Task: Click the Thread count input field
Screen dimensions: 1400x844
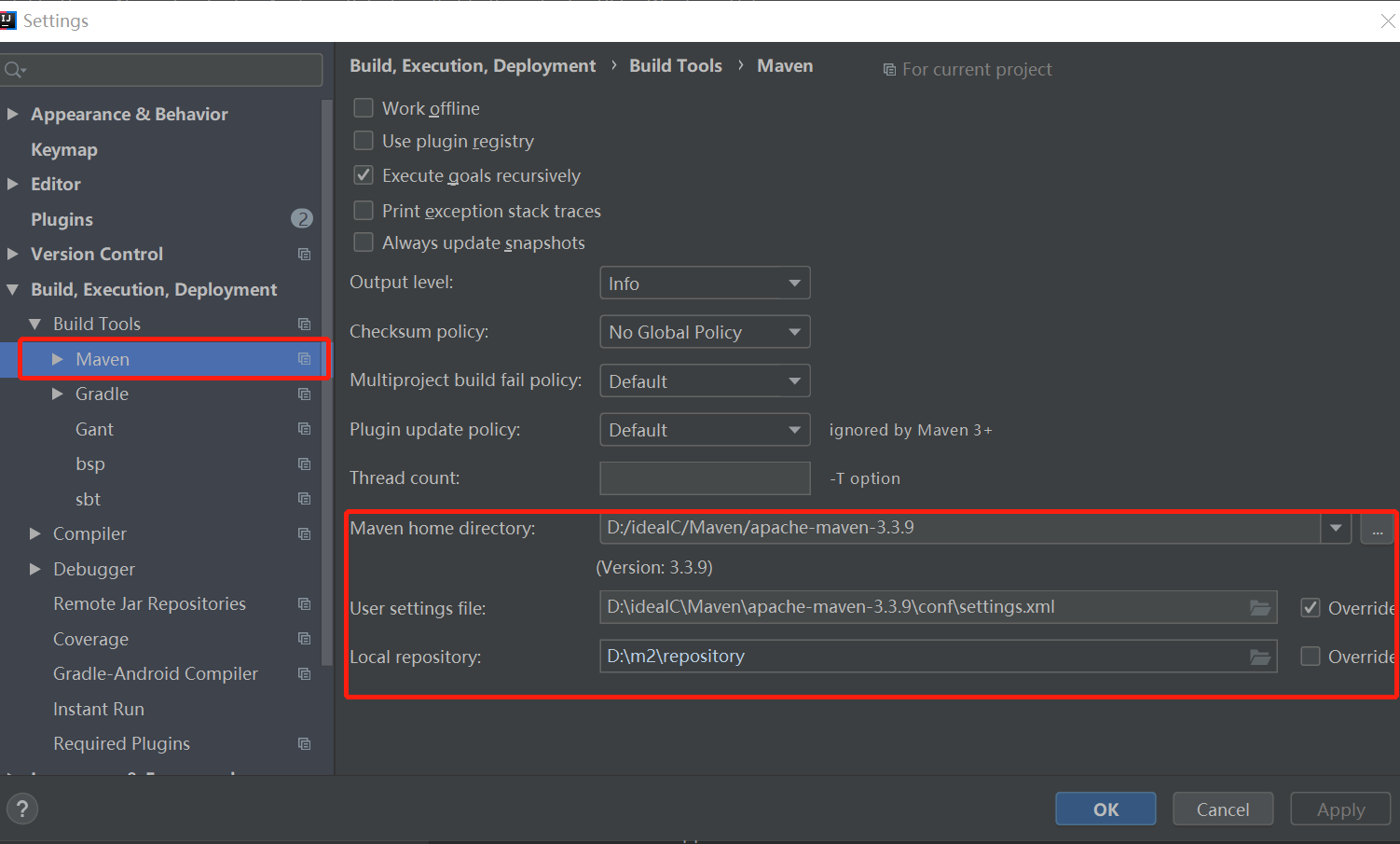Action: coord(705,478)
